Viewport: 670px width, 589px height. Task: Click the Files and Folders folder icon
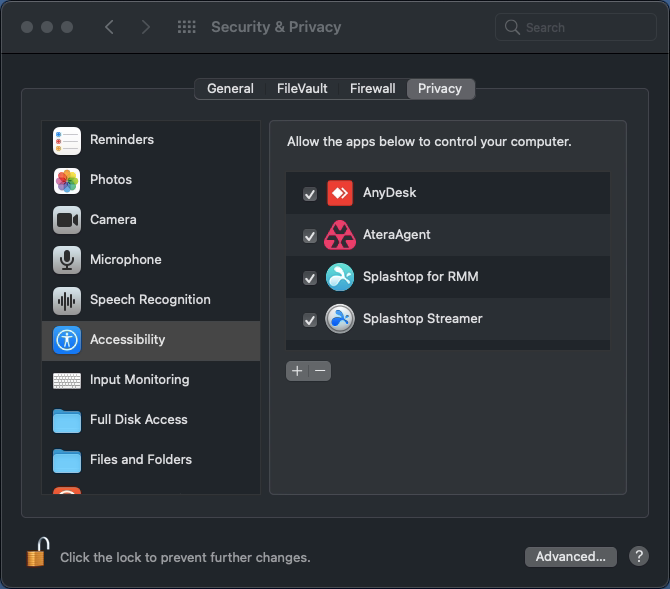(x=67, y=461)
